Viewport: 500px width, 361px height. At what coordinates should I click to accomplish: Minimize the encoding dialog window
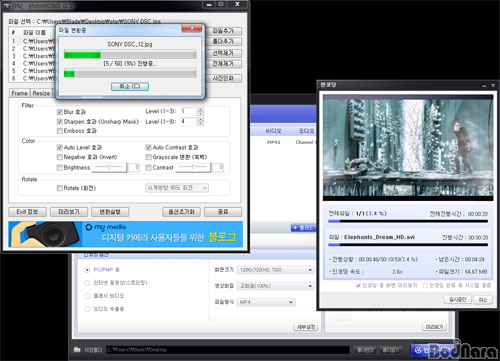pos(484,86)
